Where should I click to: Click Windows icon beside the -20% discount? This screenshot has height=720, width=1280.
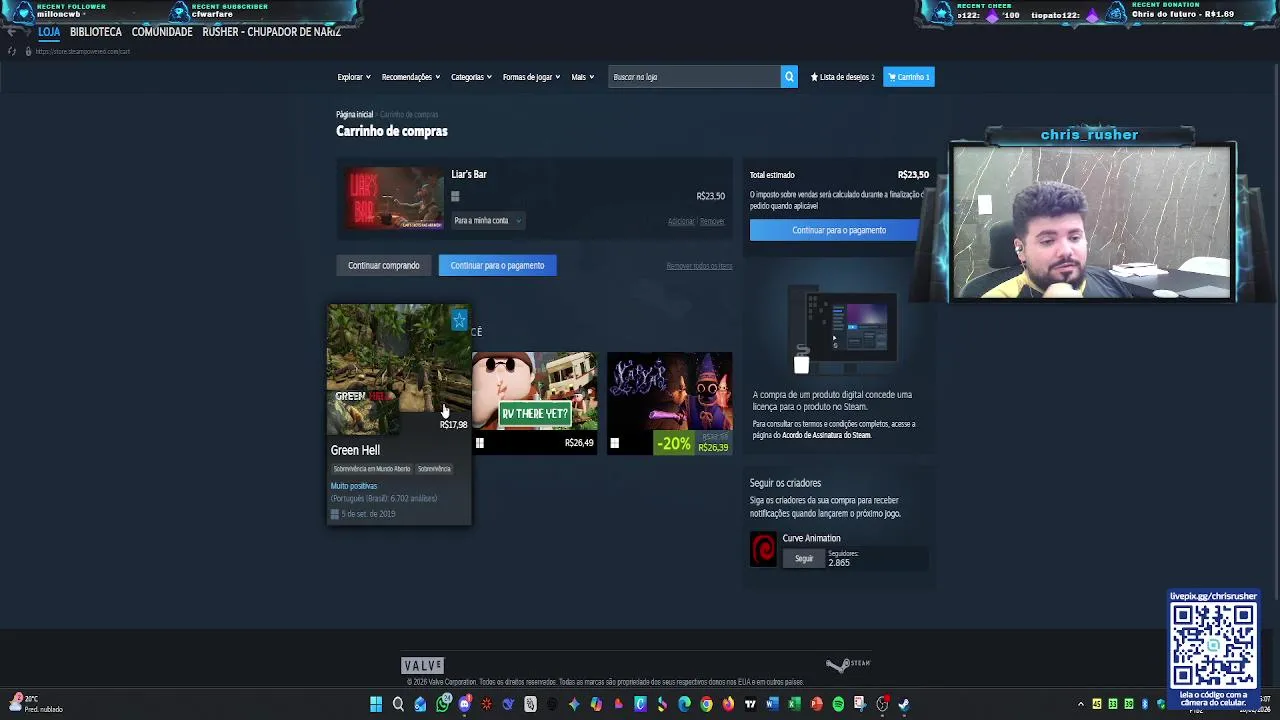tap(615, 443)
